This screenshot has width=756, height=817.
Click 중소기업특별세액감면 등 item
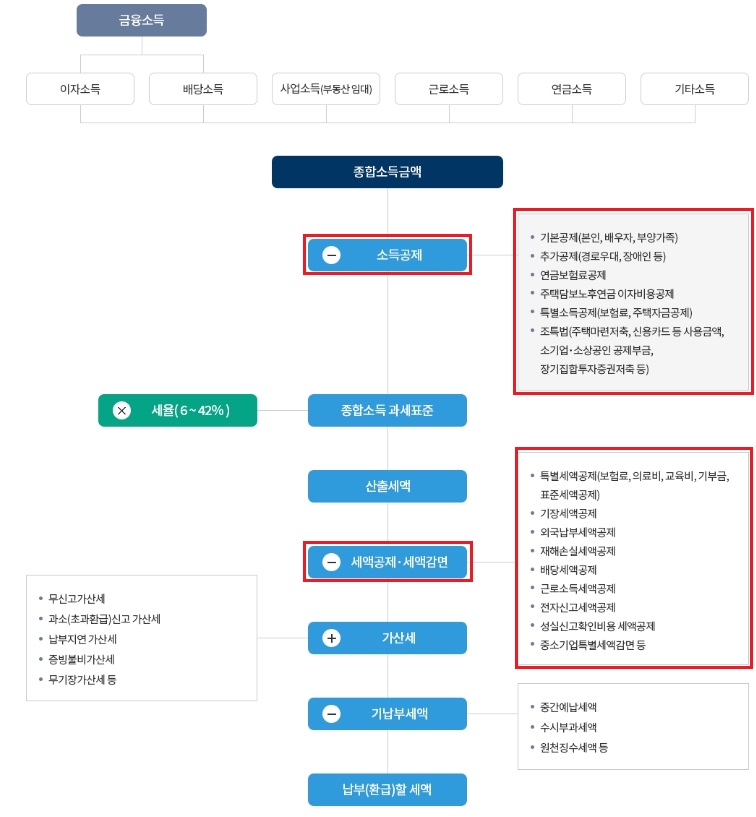click(593, 645)
